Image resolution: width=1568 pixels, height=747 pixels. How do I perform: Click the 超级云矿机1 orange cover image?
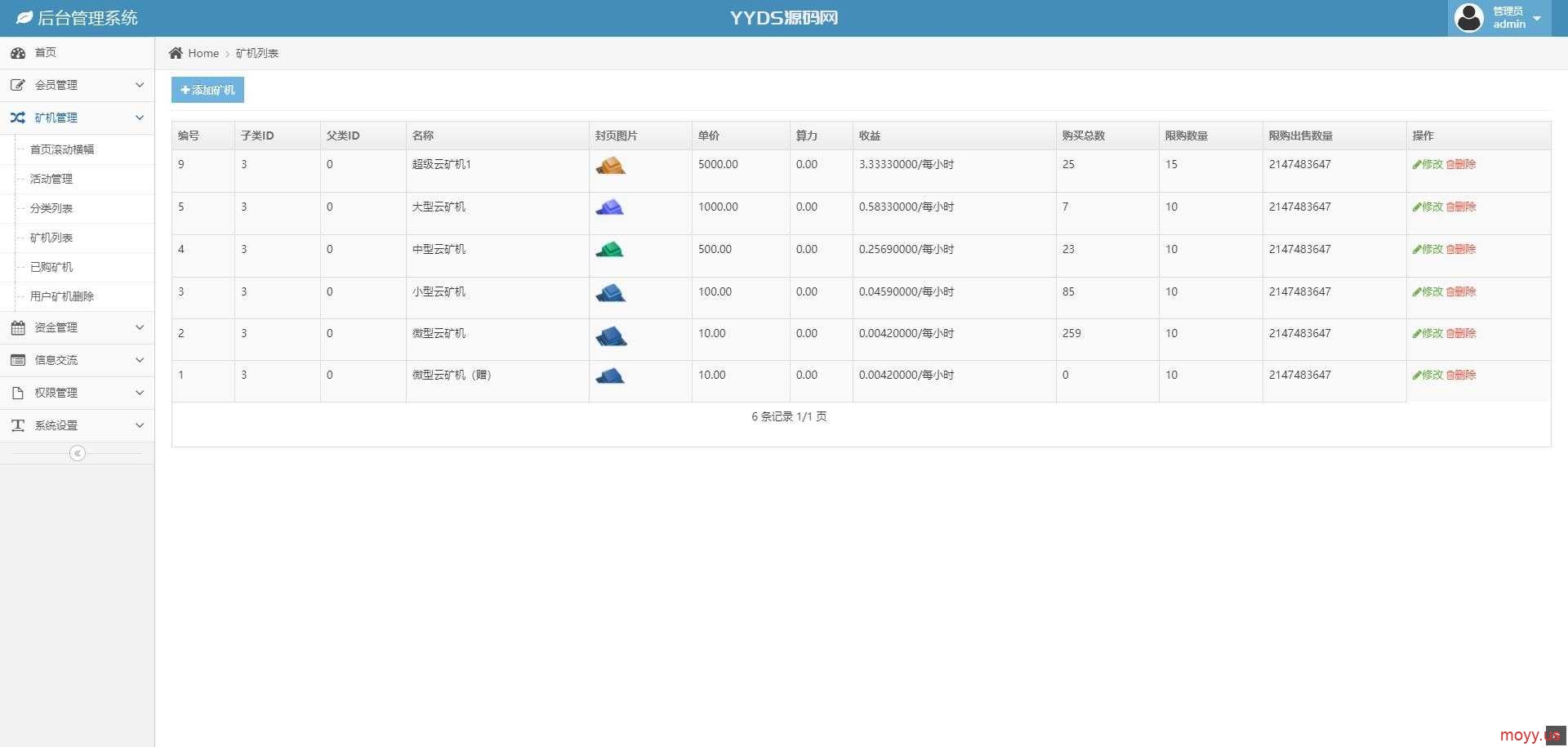point(610,166)
